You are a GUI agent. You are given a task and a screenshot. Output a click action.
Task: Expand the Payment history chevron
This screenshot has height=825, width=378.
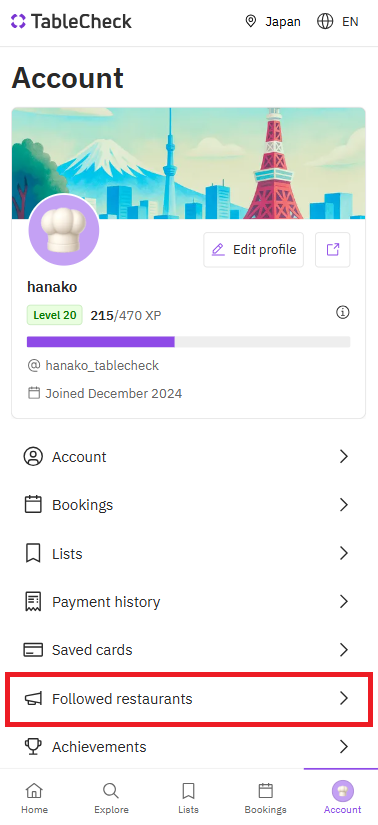tap(344, 601)
